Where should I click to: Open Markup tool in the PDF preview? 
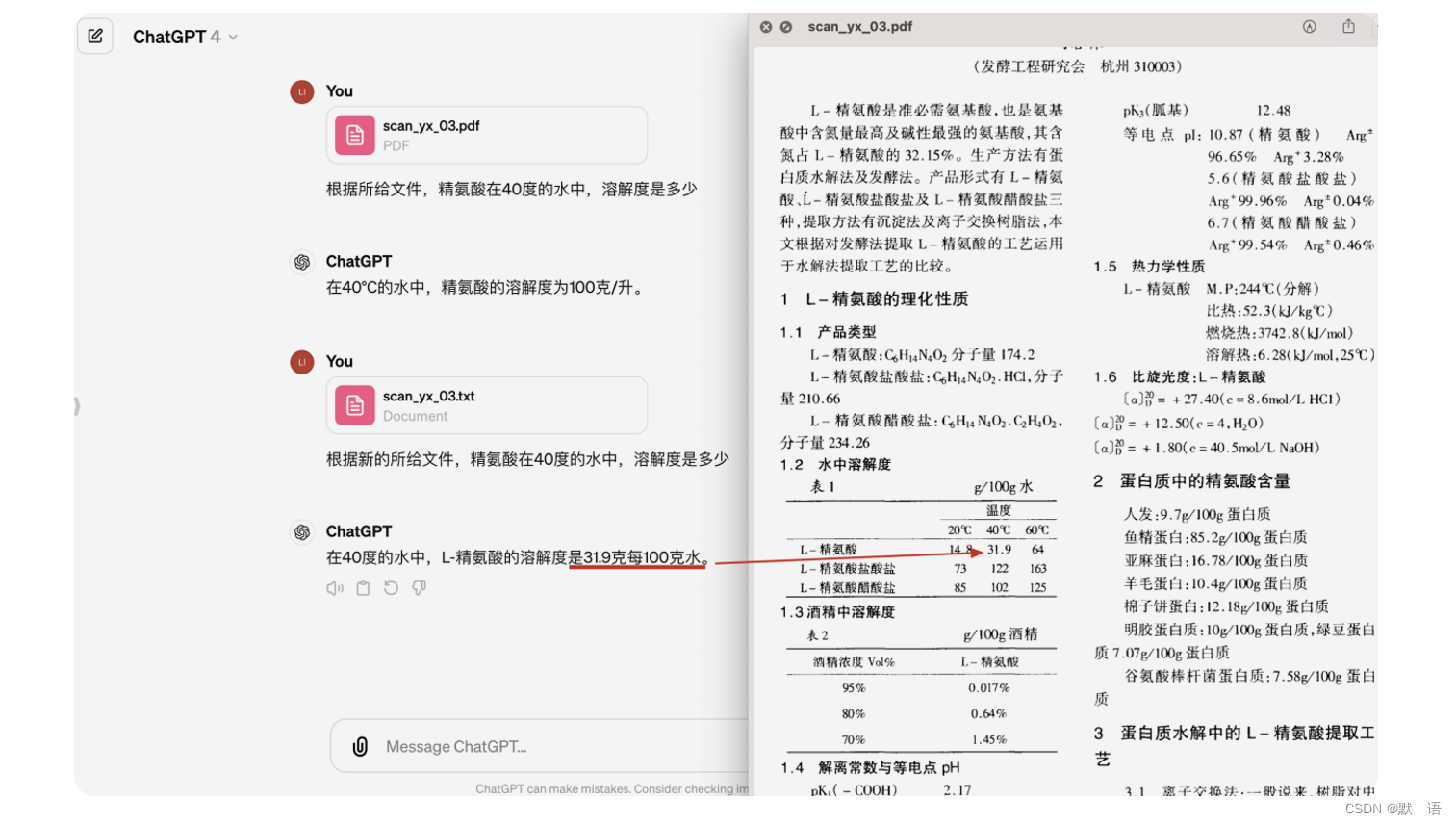pyautogui.click(x=1310, y=27)
